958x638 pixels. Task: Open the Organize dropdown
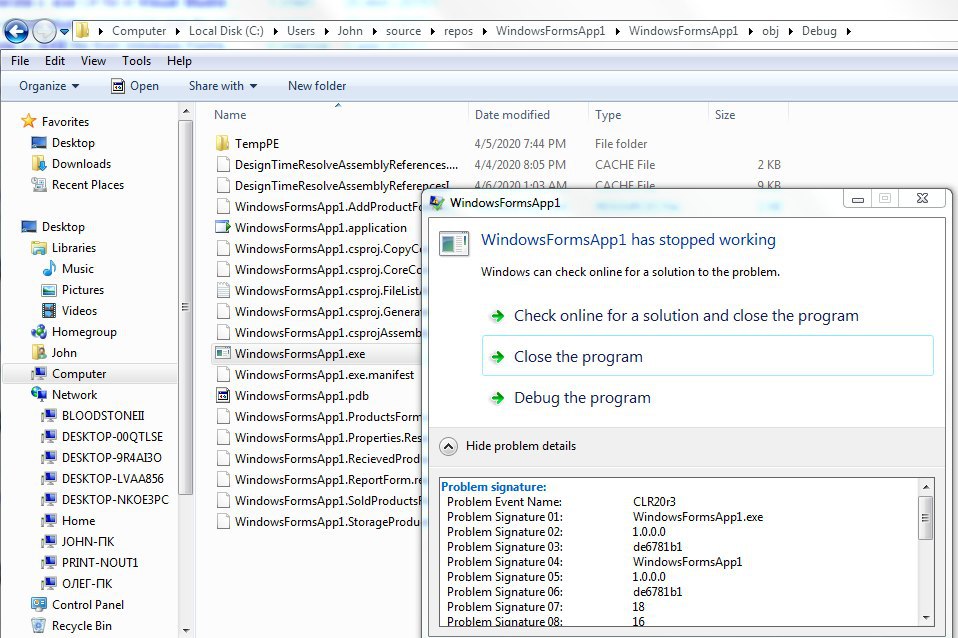tap(49, 86)
